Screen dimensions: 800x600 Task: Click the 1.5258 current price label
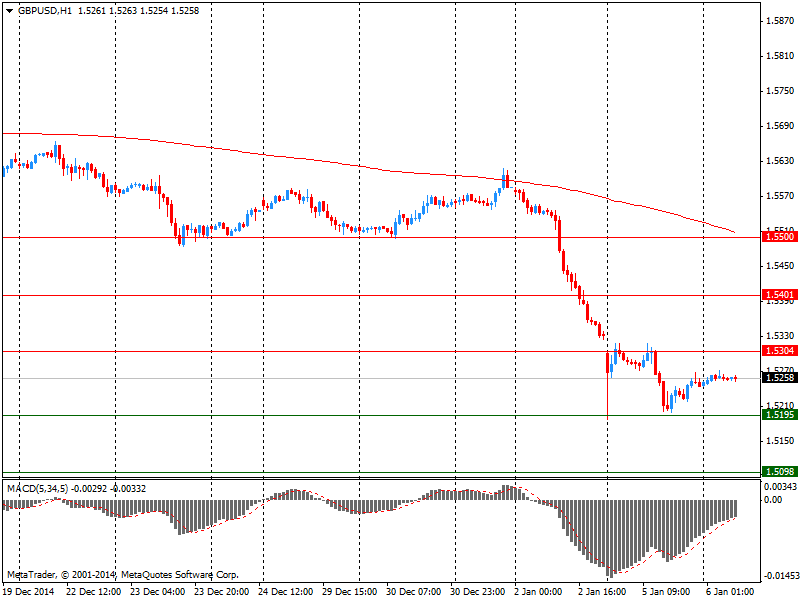click(x=780, y=378)
